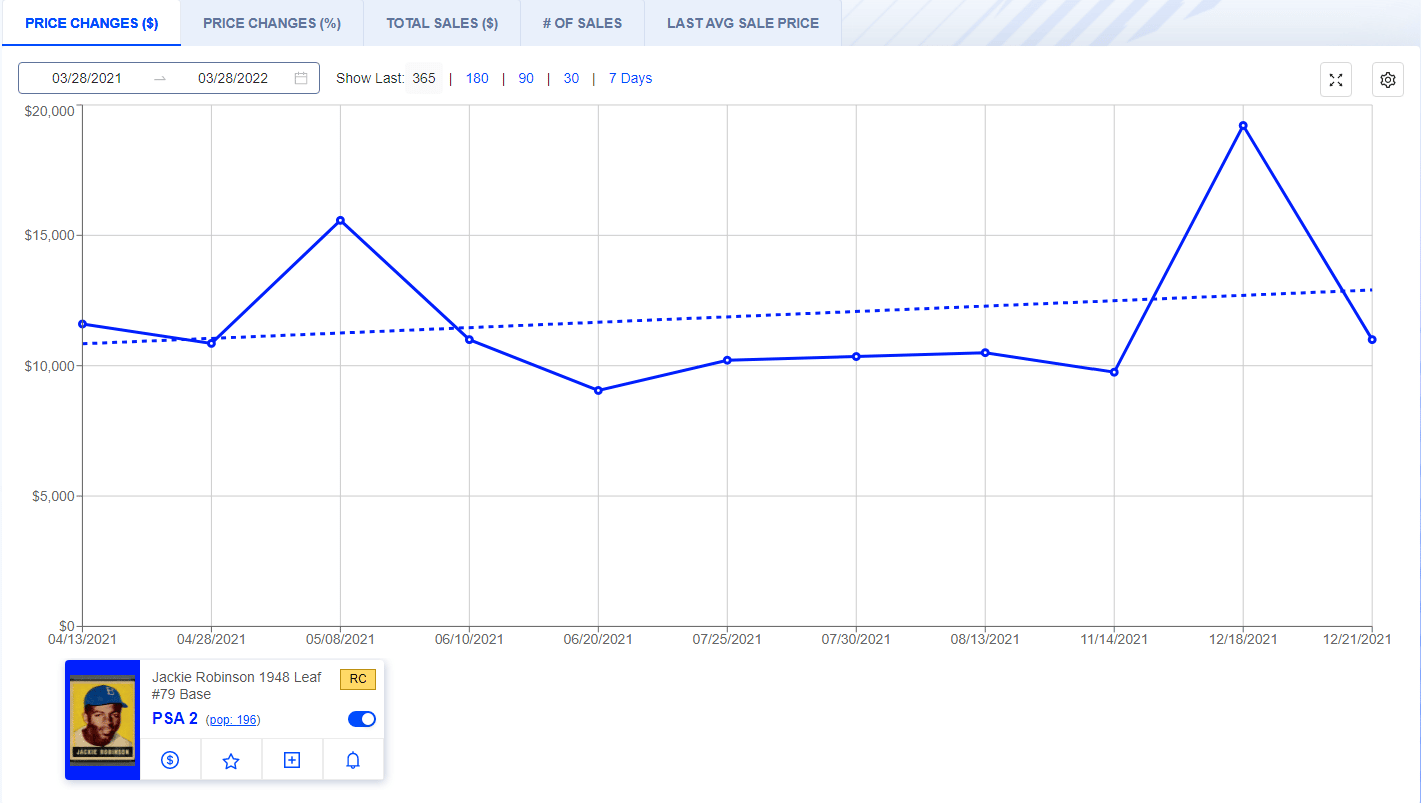Image resolution: width=1421 pixels, height=803 pixels.
Task: Click the $10,000 axis label
Action: pyautogui.click(x=50, y=366)
